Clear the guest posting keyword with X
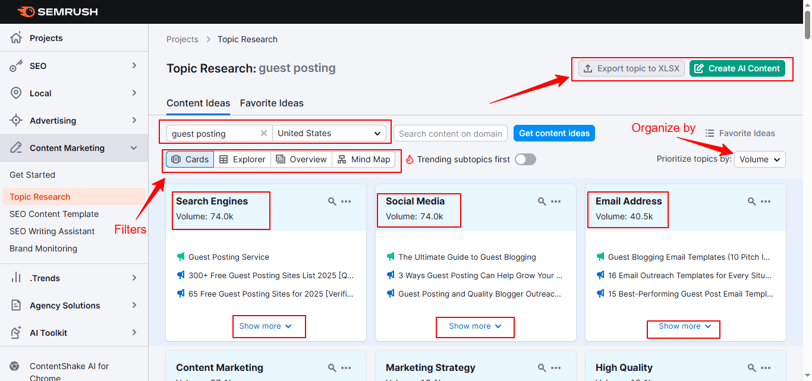The width and height of the screenshot is (812, 381). (x=264, y=134)
